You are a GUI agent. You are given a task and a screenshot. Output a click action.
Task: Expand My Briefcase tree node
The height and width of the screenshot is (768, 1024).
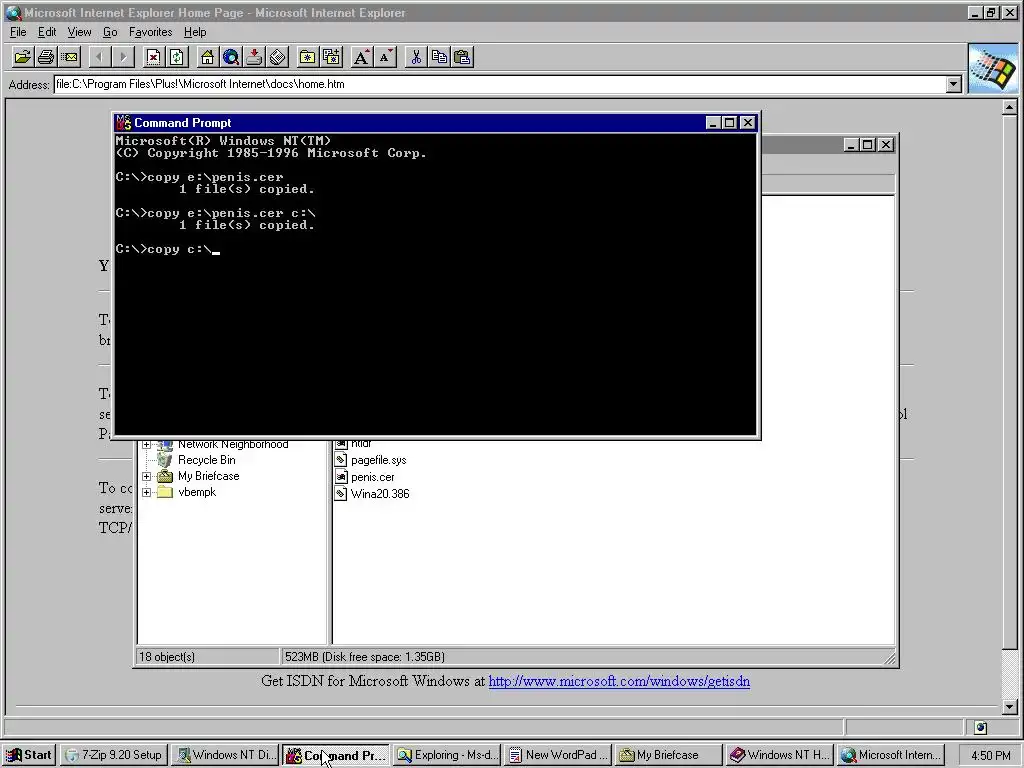pyautogui.click(x=146, y=476)
